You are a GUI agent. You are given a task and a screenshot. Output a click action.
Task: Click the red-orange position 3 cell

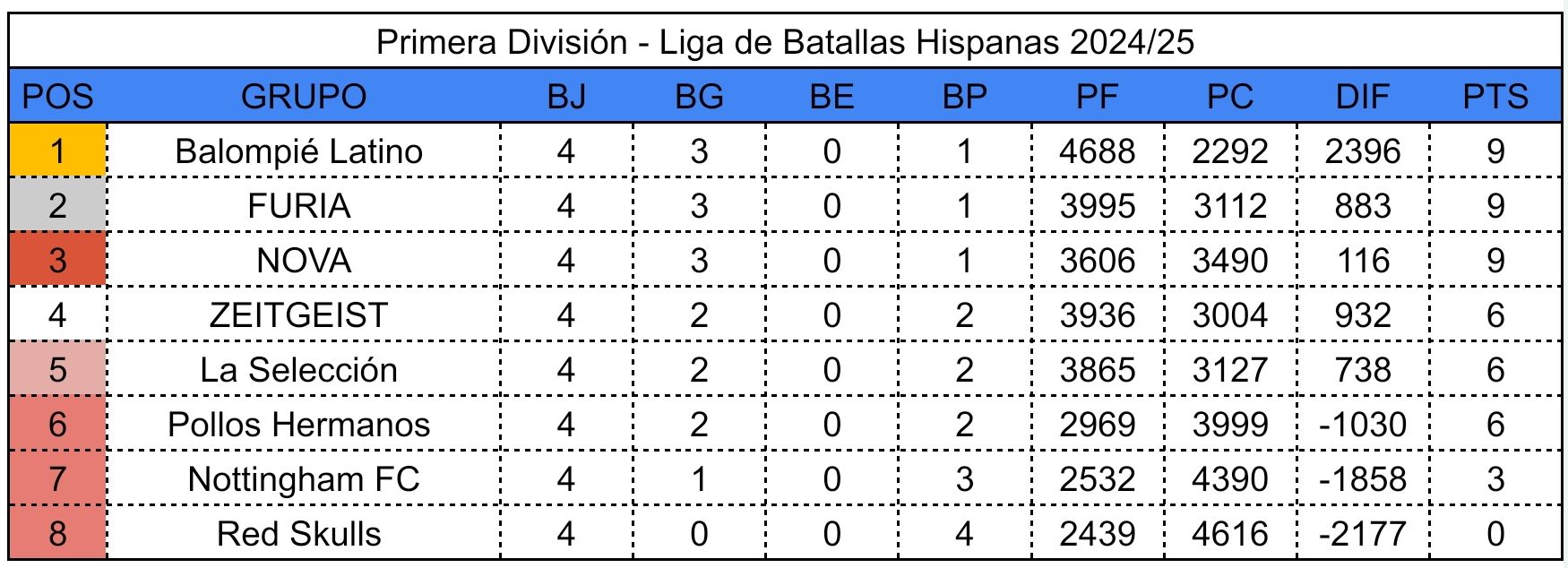[x=57, y=261]
